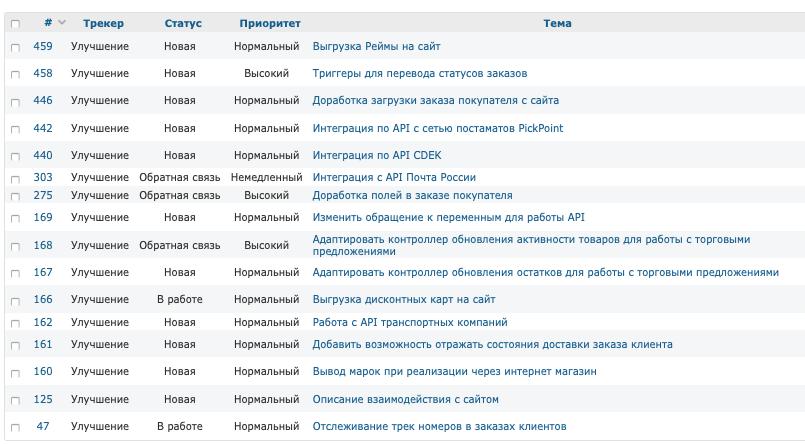Open 'Выгрузка дисконтных карт на сайт' issue
This screenshot has height=445, width=805.
[x=403, y=299]
